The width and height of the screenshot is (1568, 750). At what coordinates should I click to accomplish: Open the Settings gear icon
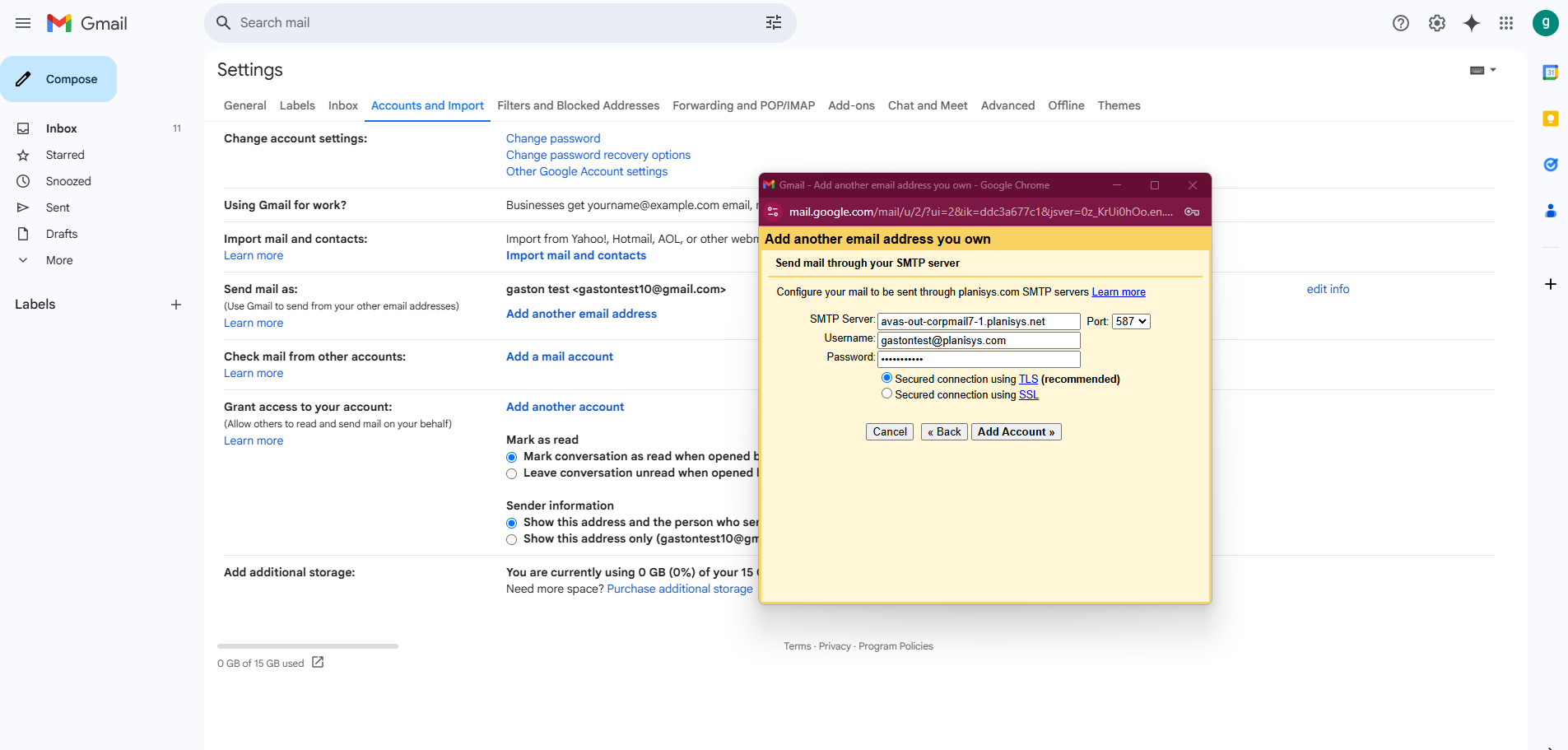coord(1436,23)
